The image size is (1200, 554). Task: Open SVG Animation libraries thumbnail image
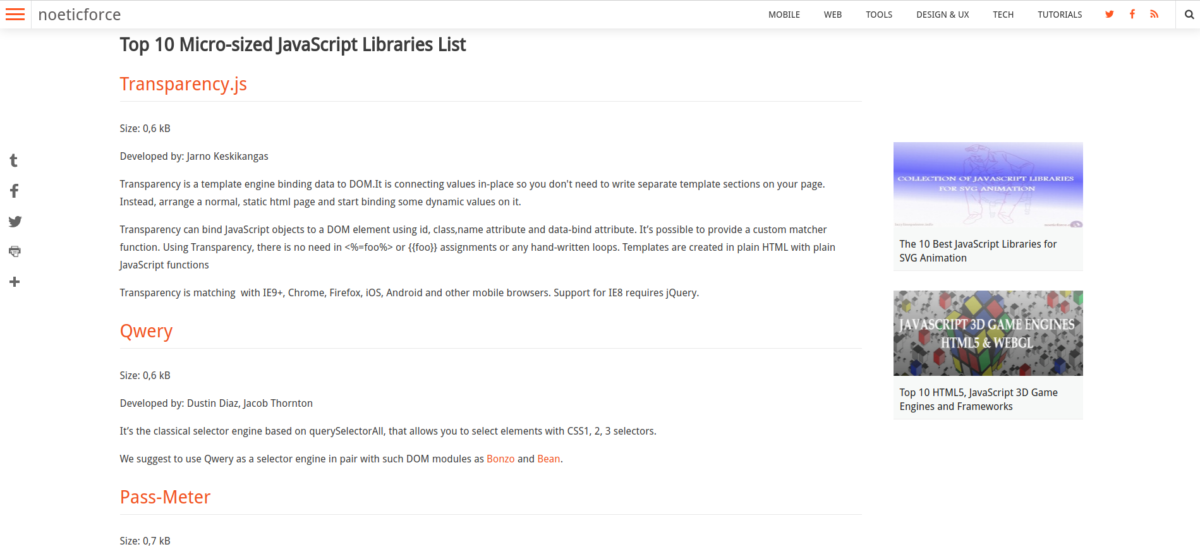tap(988, 186)
